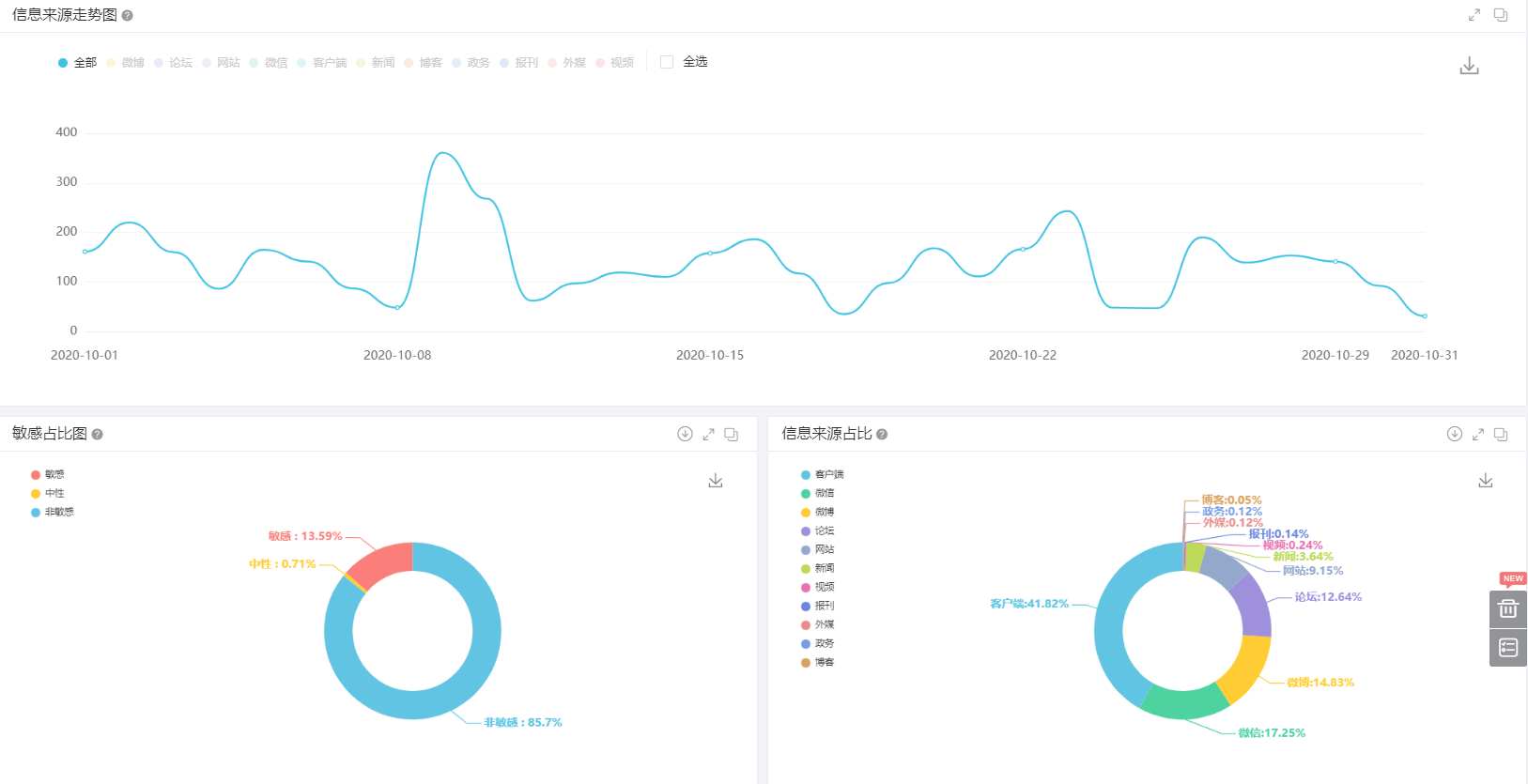Click the floating trash bin icon
The width and height of the screenshot is (1528, 784).
[1507, 608]
